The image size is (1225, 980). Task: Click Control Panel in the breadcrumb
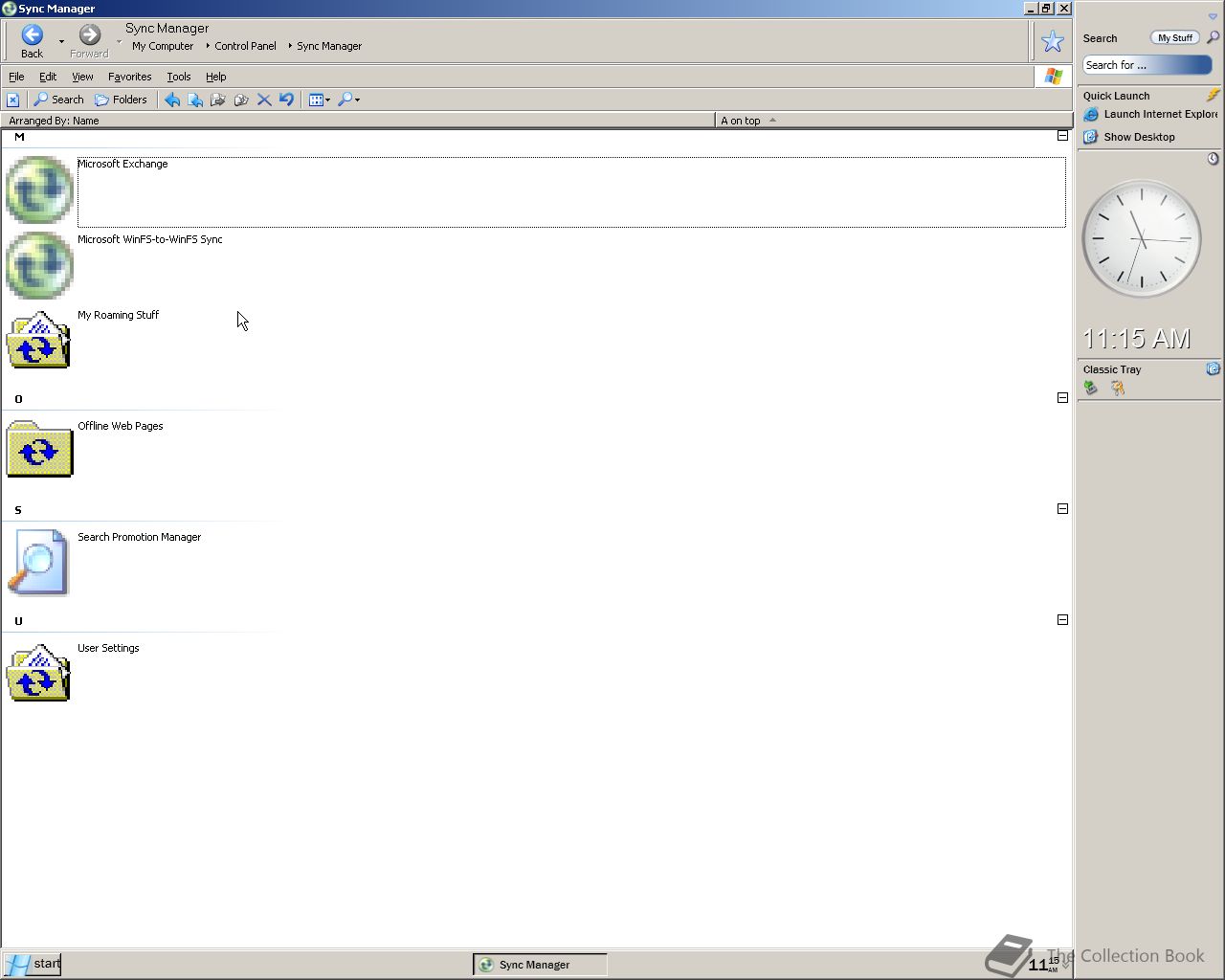(x=245, y=46)
